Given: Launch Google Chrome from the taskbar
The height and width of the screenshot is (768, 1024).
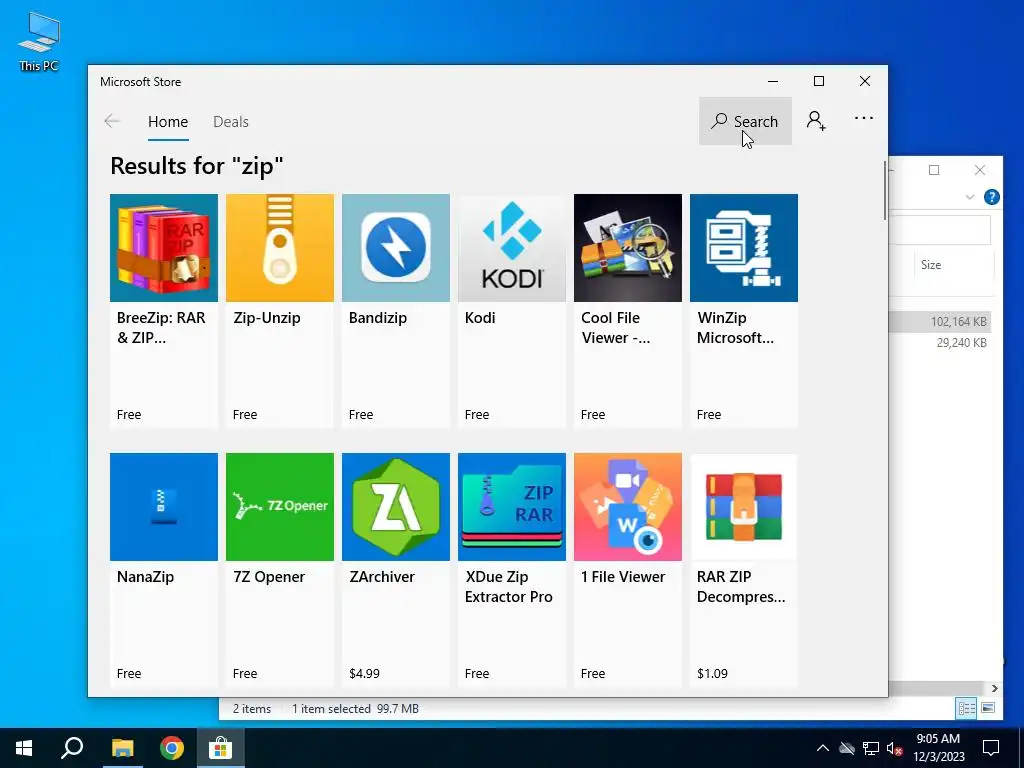Looking at the screenshot, I should pos(172,748).
